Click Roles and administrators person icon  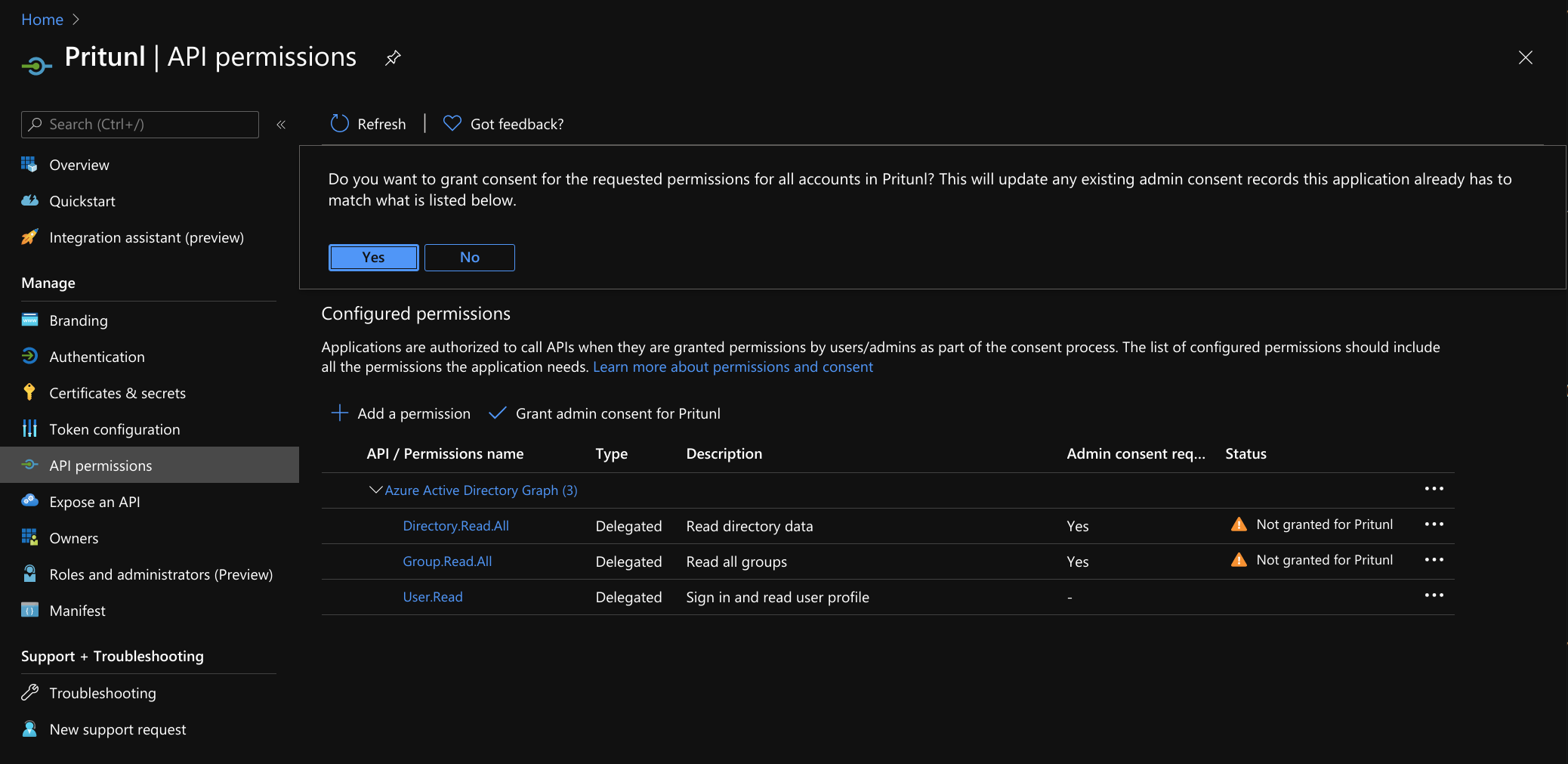(x=29, y=574)
